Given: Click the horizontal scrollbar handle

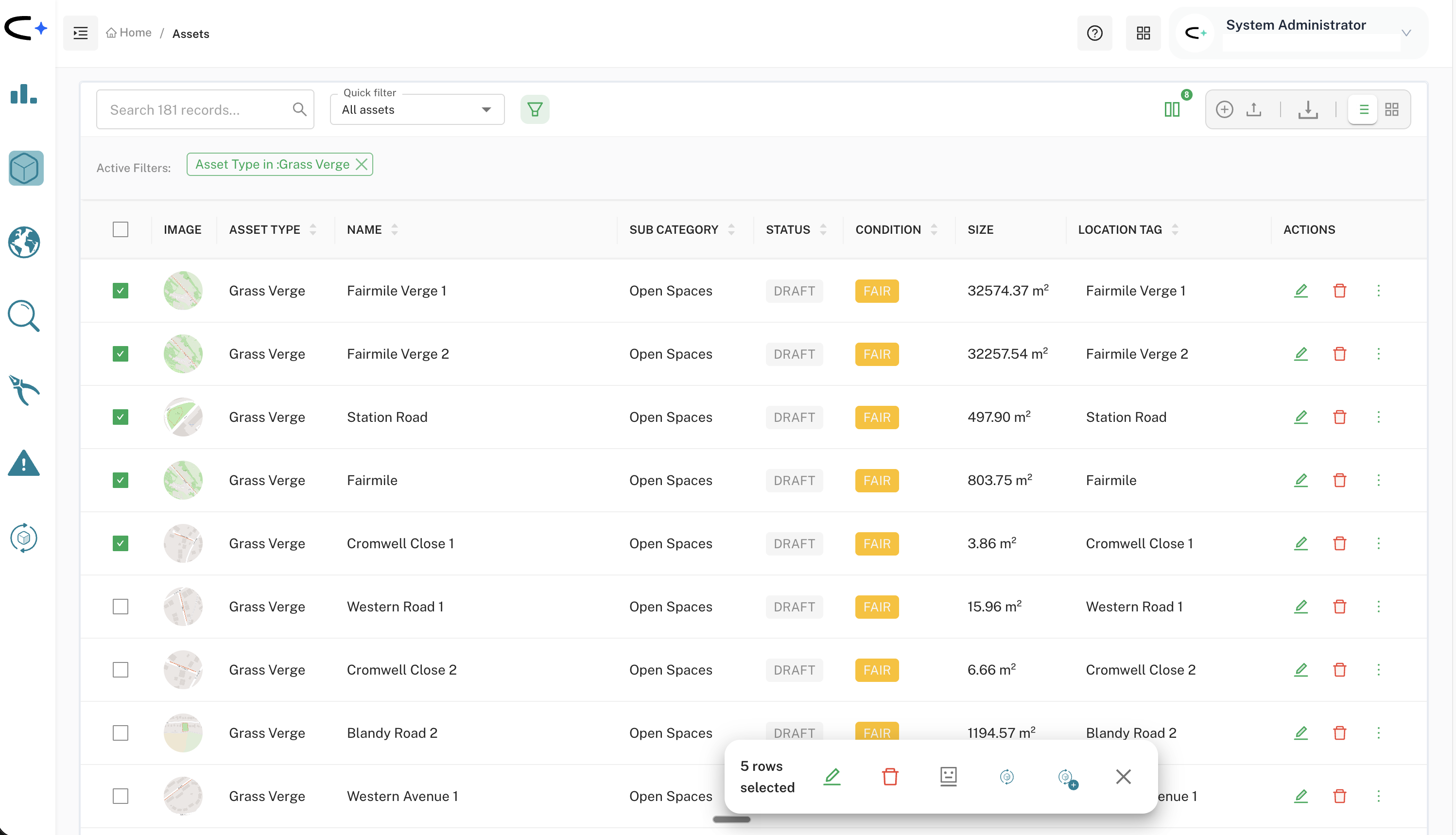Looking at the screenshot, I should click(x=731, y=819).
